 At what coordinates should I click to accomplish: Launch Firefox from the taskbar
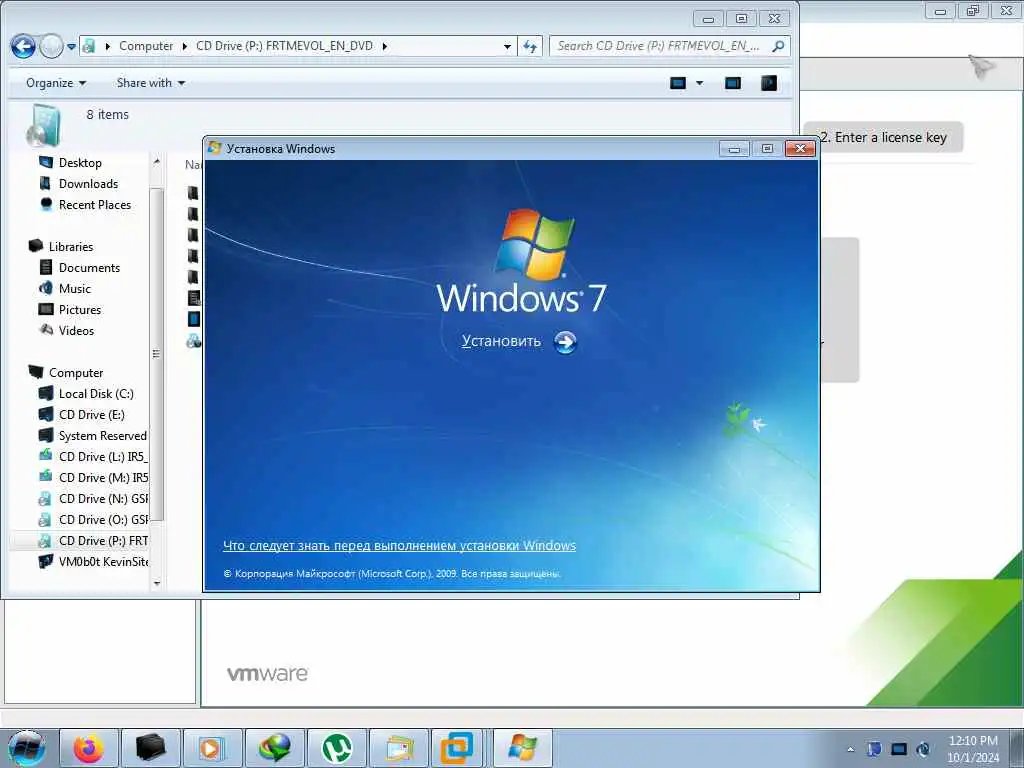(x=88, y=748)
